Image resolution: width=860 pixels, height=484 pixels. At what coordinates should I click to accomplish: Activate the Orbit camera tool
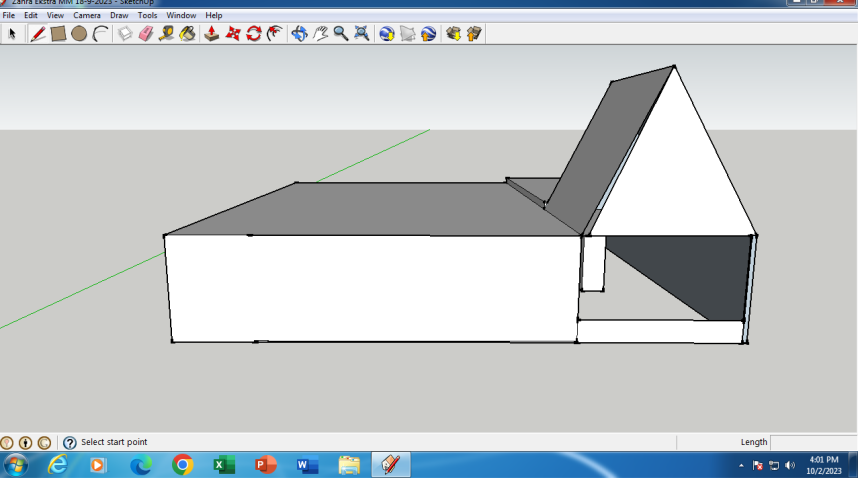299,34
